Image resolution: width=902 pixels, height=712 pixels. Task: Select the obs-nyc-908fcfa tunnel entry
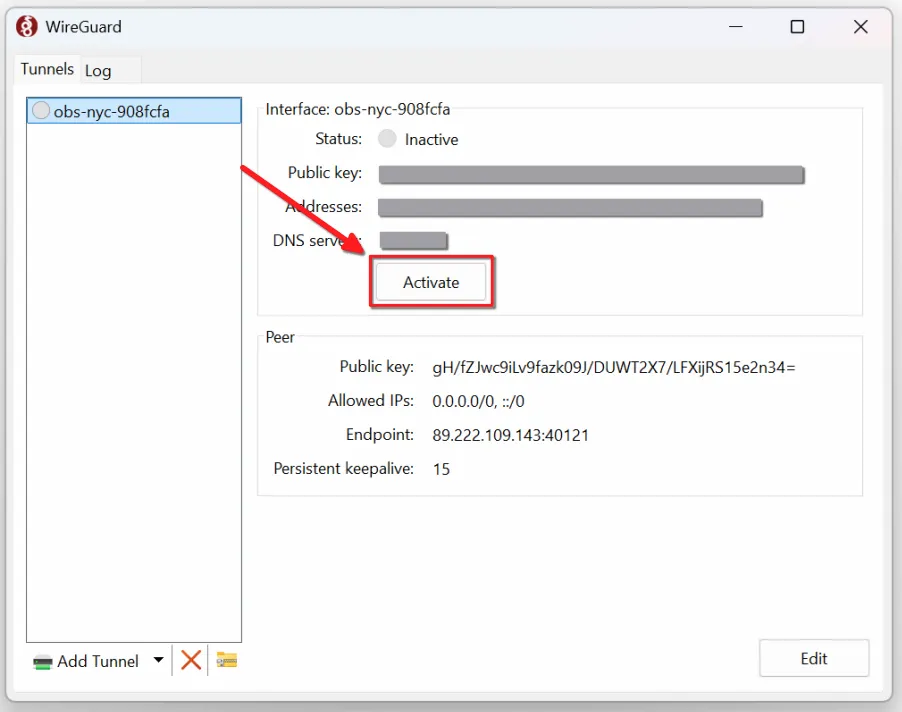[x=112, y=111]
